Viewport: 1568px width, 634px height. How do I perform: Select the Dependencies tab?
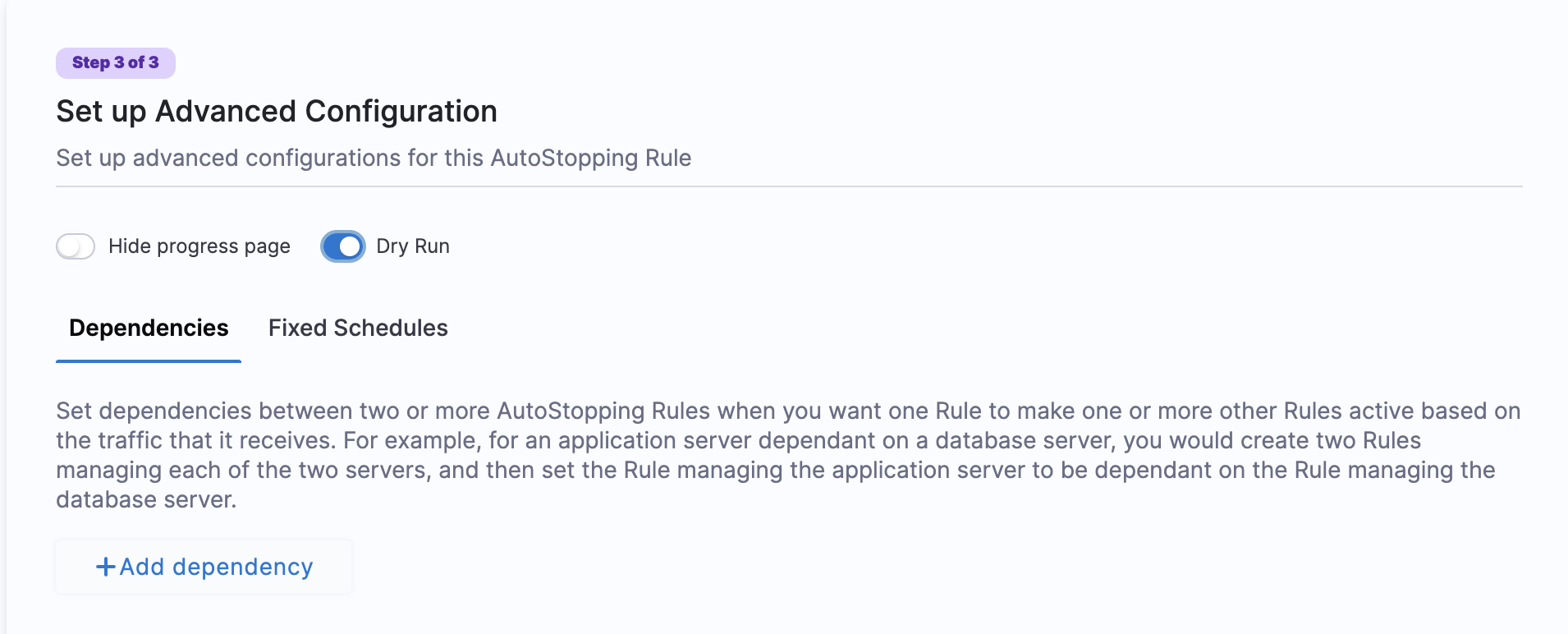149,328
